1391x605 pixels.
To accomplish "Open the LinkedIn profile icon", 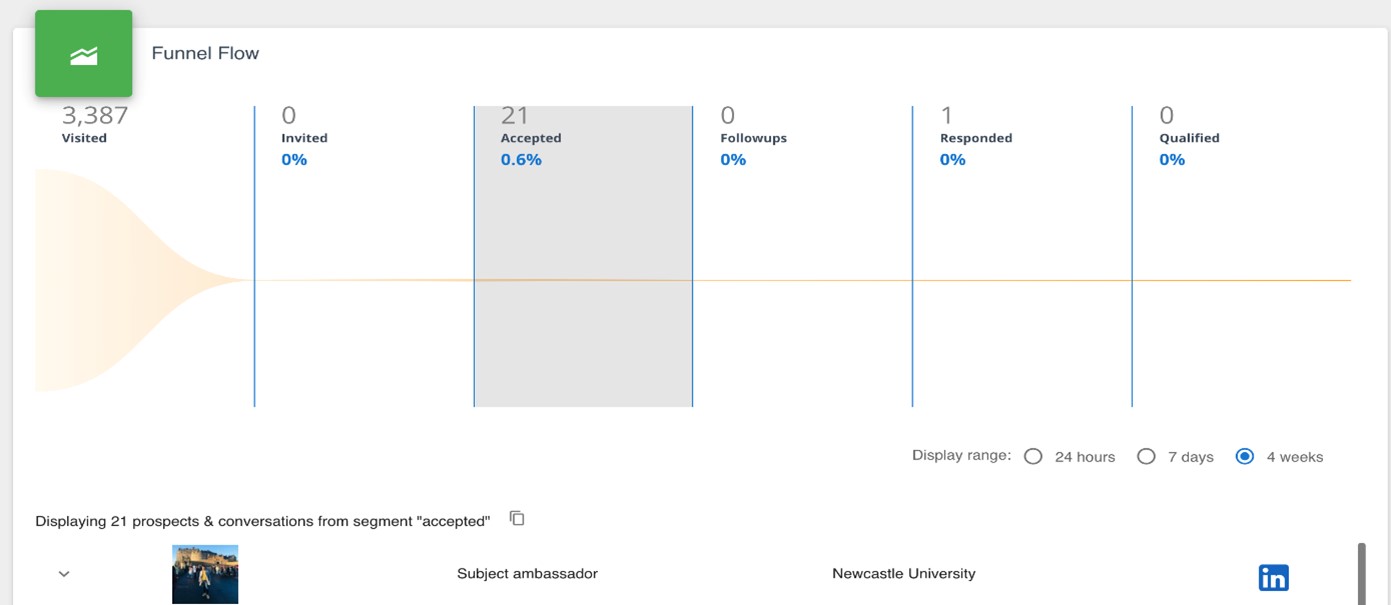I will click(1273, 577).
